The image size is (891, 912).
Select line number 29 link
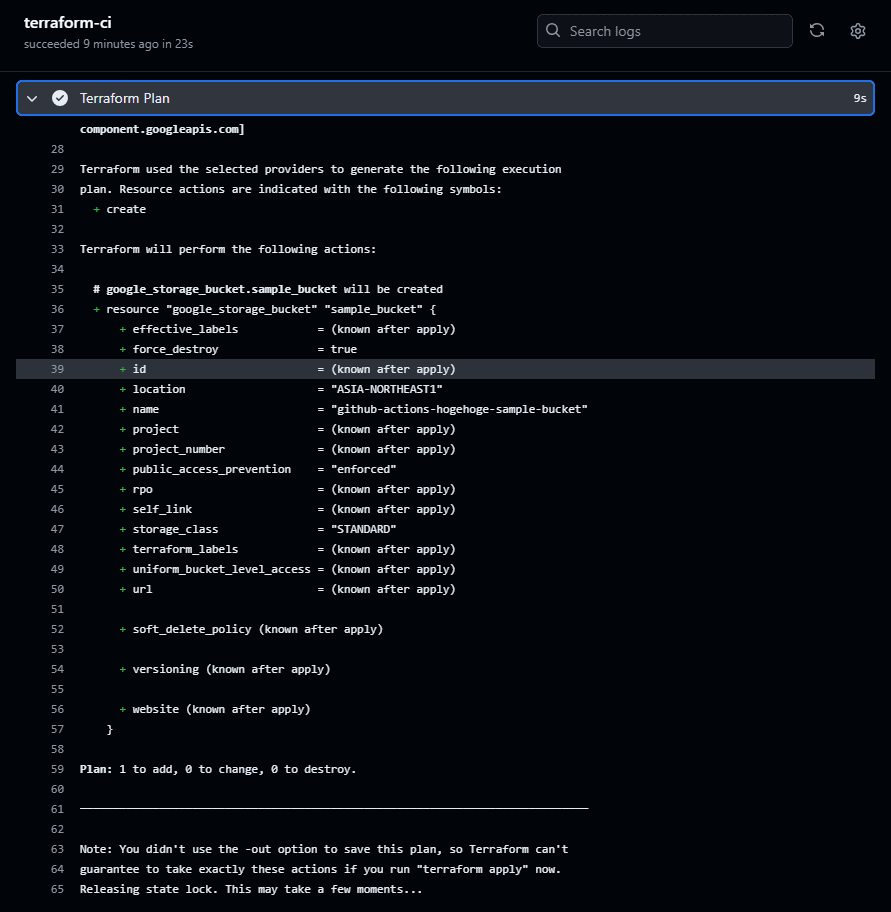click(x=57, y=169)
